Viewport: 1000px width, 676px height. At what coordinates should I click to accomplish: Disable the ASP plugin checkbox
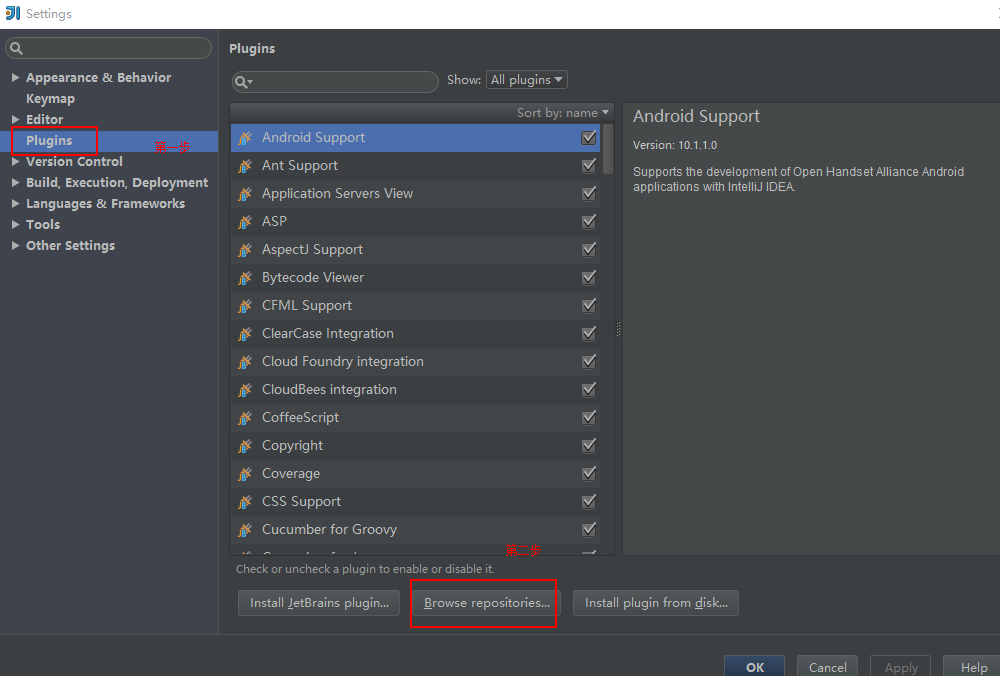(589, 221)
